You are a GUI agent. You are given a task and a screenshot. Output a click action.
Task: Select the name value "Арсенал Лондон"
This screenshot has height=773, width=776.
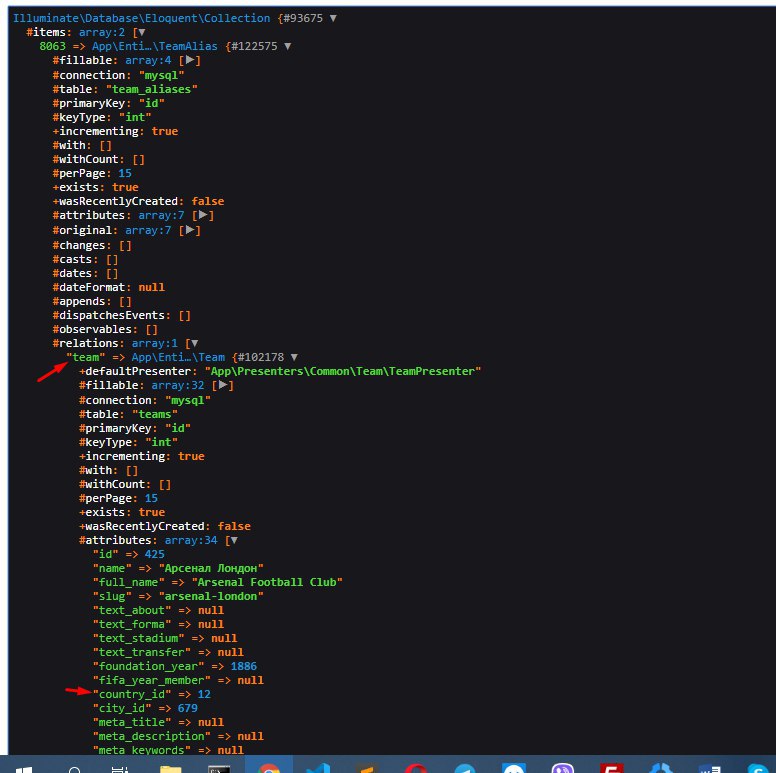click(211, 568)
